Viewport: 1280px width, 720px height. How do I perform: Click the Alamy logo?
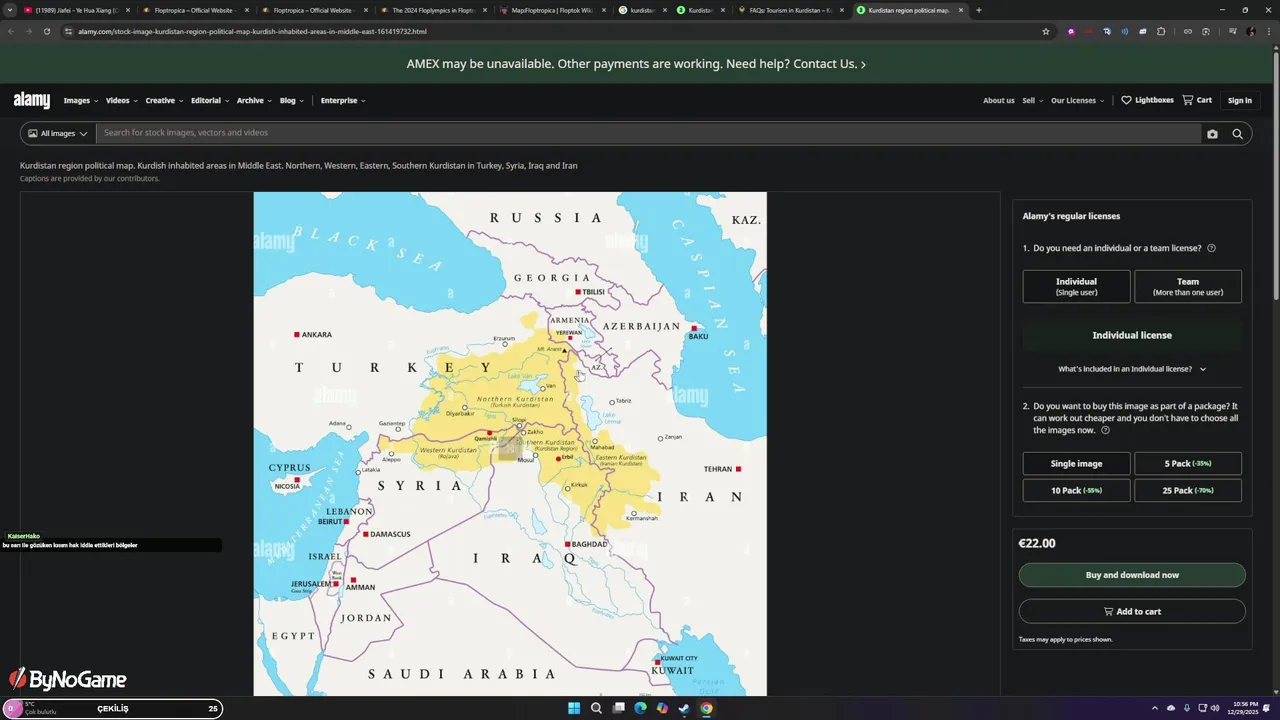tap(32, 100)
